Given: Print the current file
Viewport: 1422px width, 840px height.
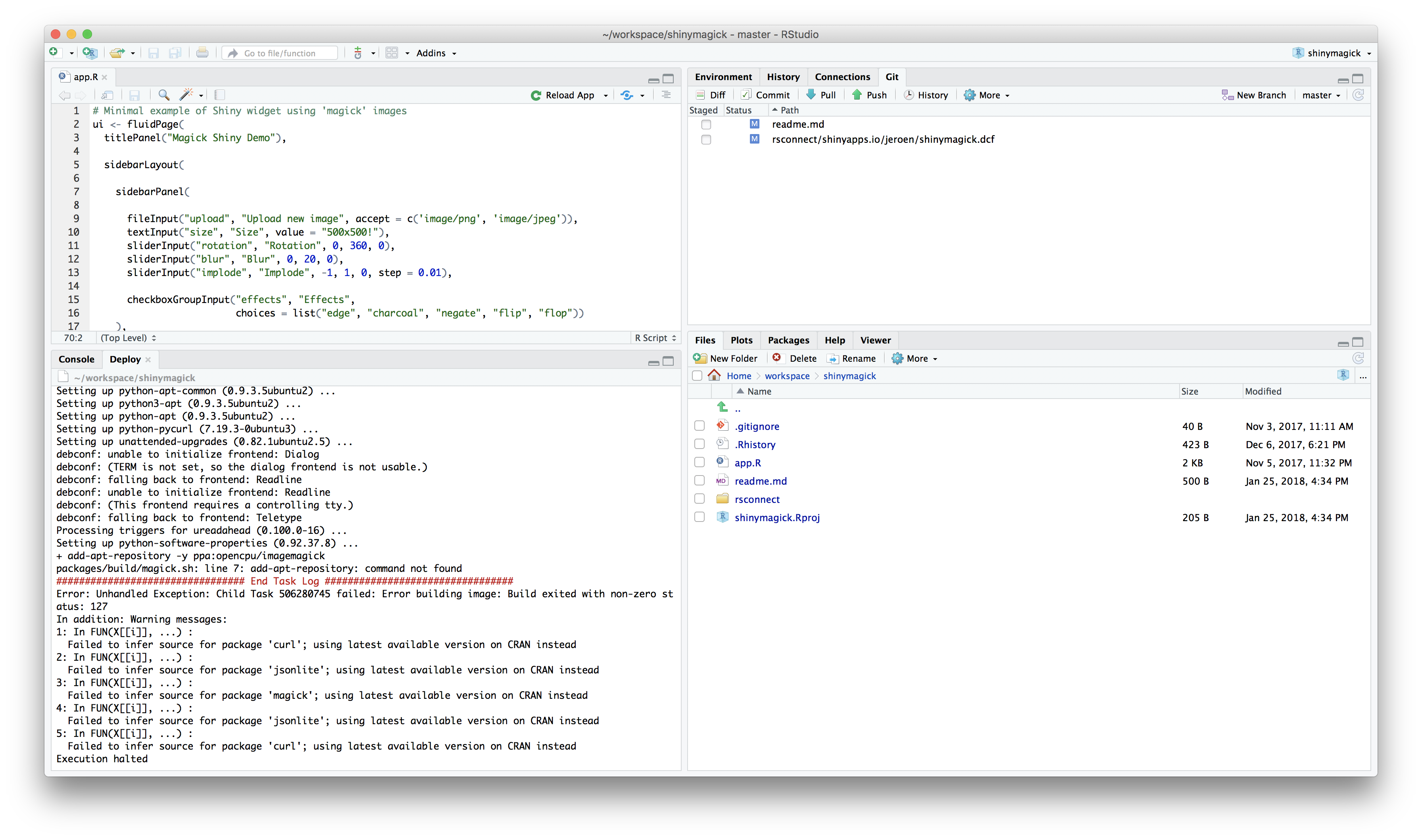Looking at the screenshot, I should (x=202, y=53).
